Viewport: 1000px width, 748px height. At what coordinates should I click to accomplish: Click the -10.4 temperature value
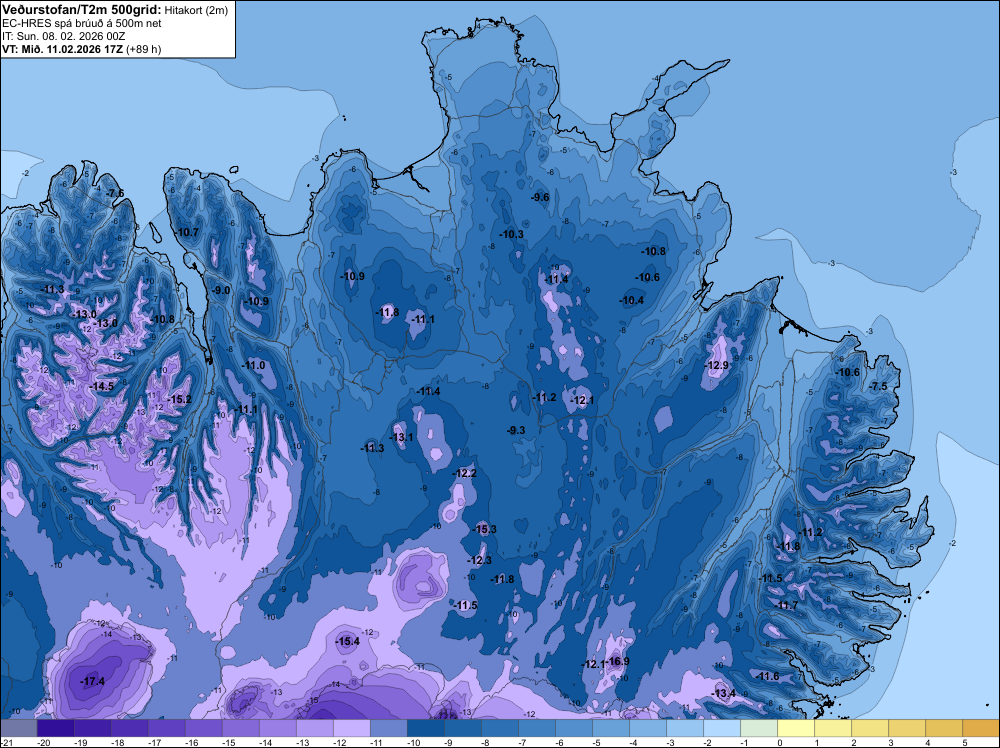[x=632, y=300]
